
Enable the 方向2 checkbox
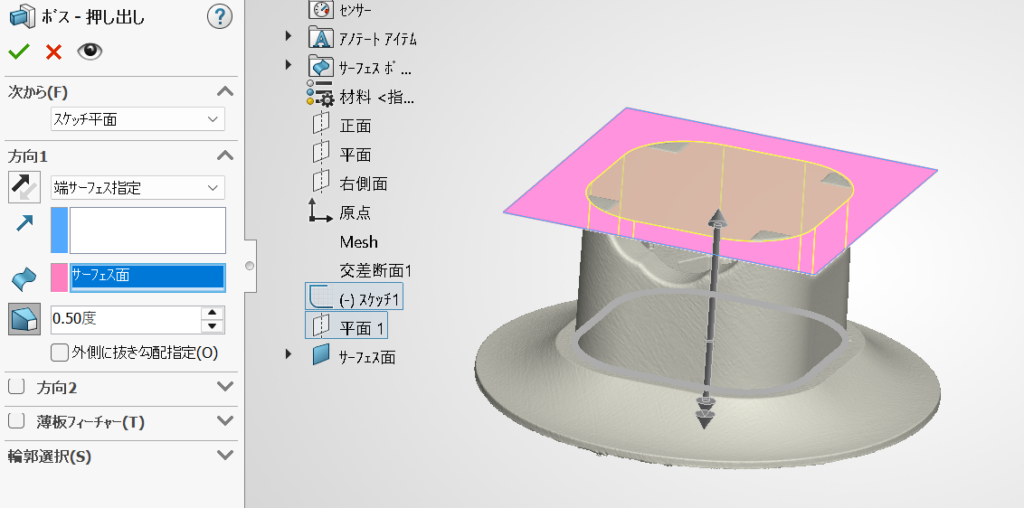pyautogui.click(x=15, y=387)
